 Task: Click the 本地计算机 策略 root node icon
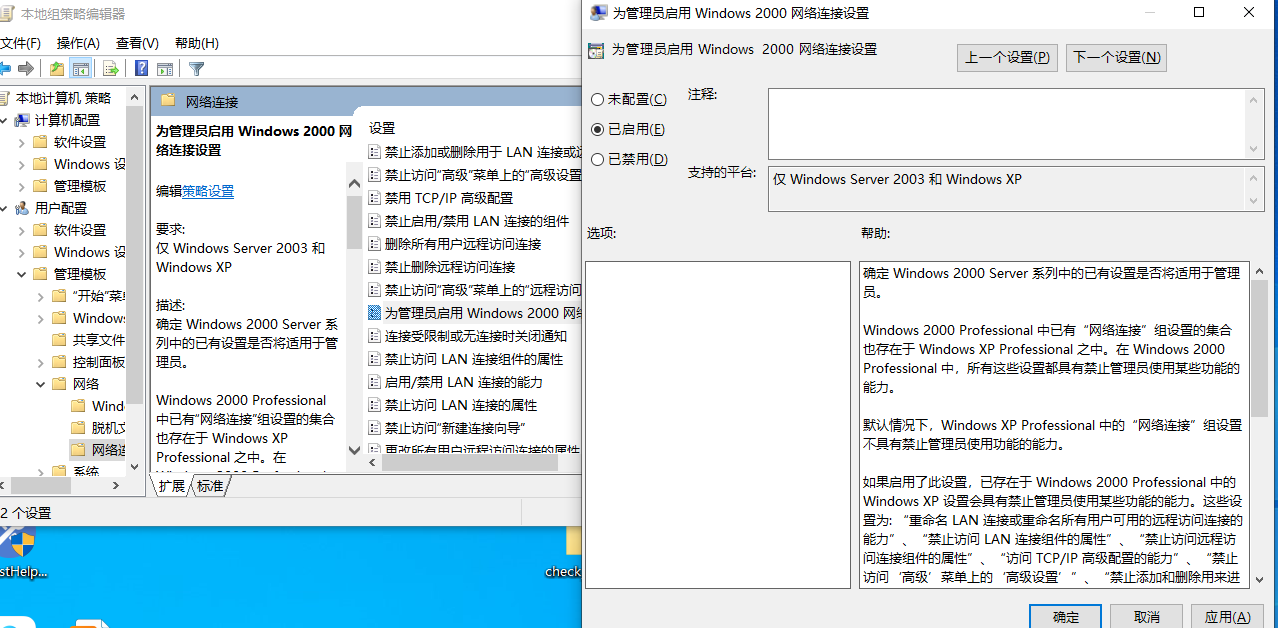4,98
